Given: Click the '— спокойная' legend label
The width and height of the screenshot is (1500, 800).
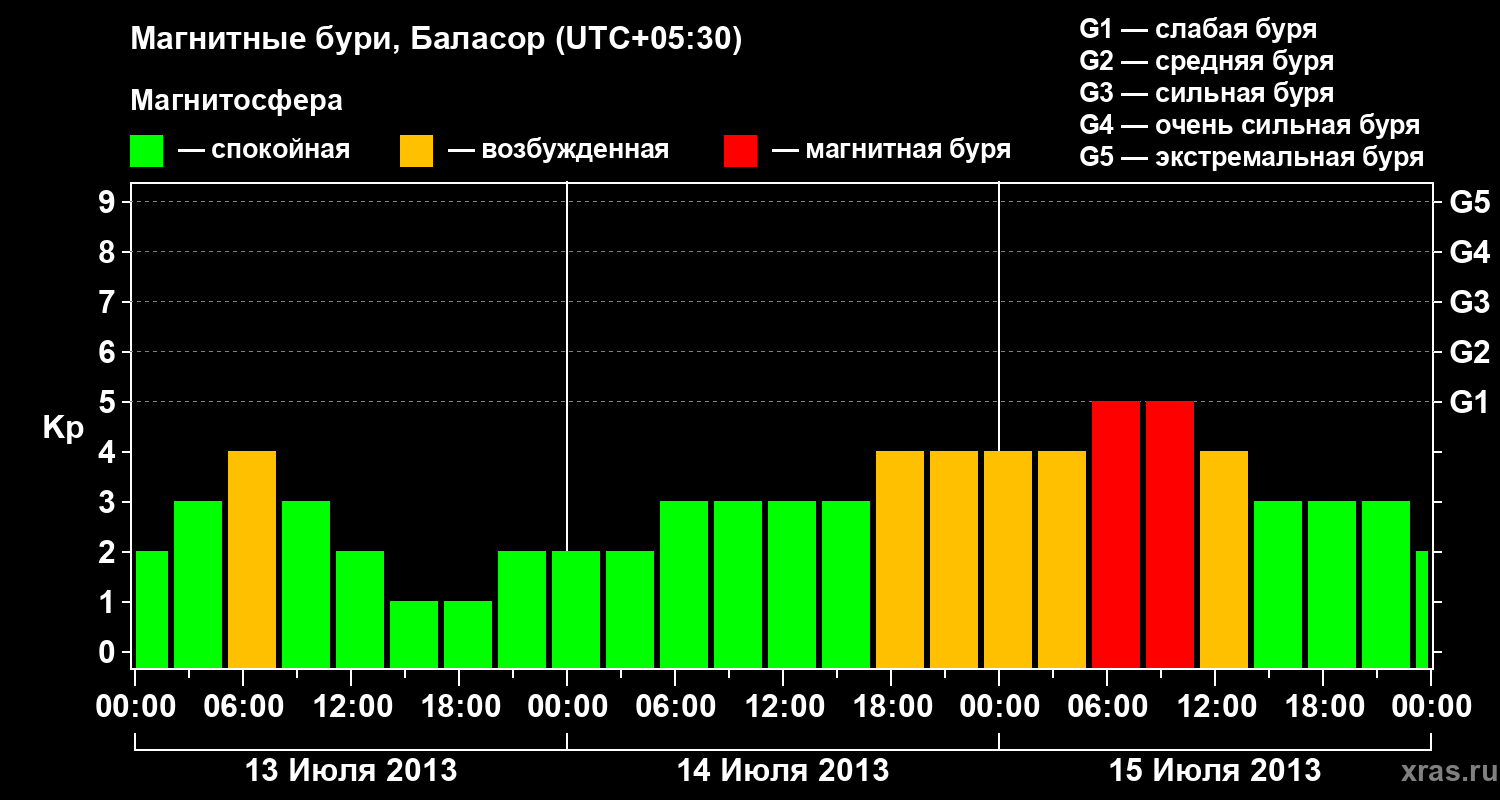Looking at the screenshot, I should click(x=264, y=150).
